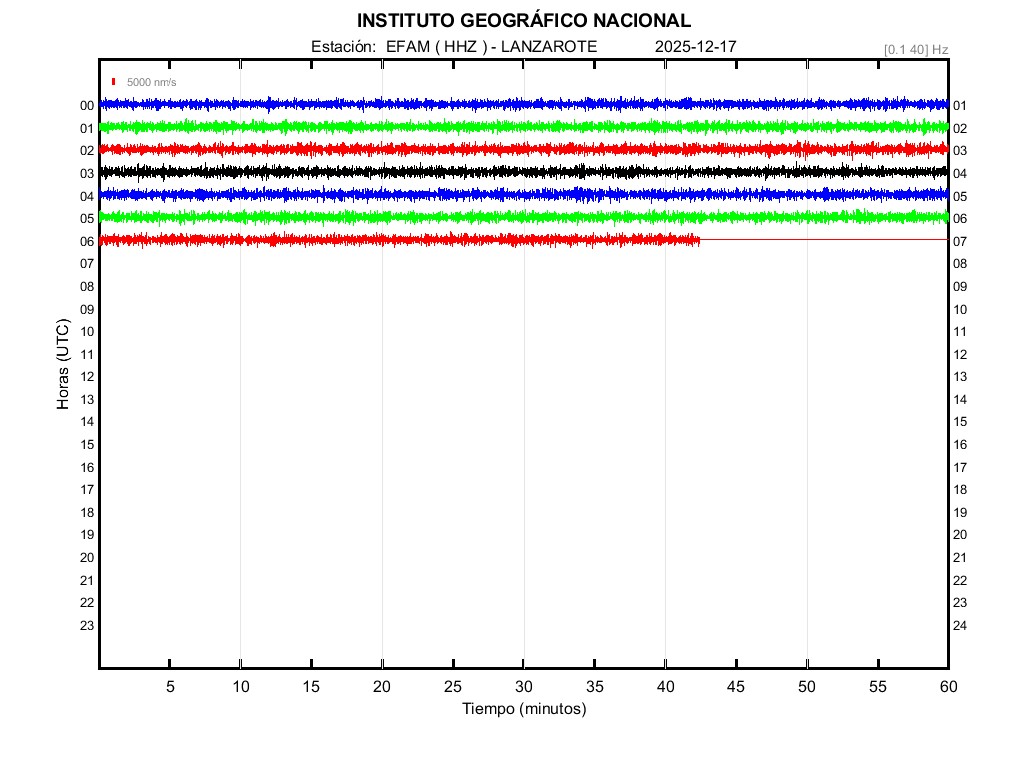The image size is (1024, 768).
Task: Click the title INSTITUTO GEOGRÁFICO NACIONAL
Action: point(523,21)
